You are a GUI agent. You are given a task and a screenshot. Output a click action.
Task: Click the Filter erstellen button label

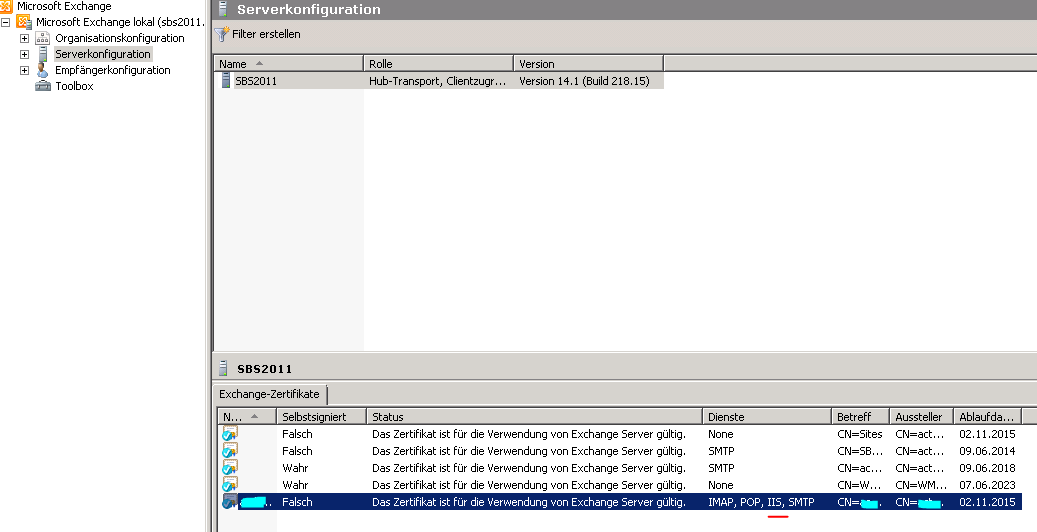tap(266, 34)
